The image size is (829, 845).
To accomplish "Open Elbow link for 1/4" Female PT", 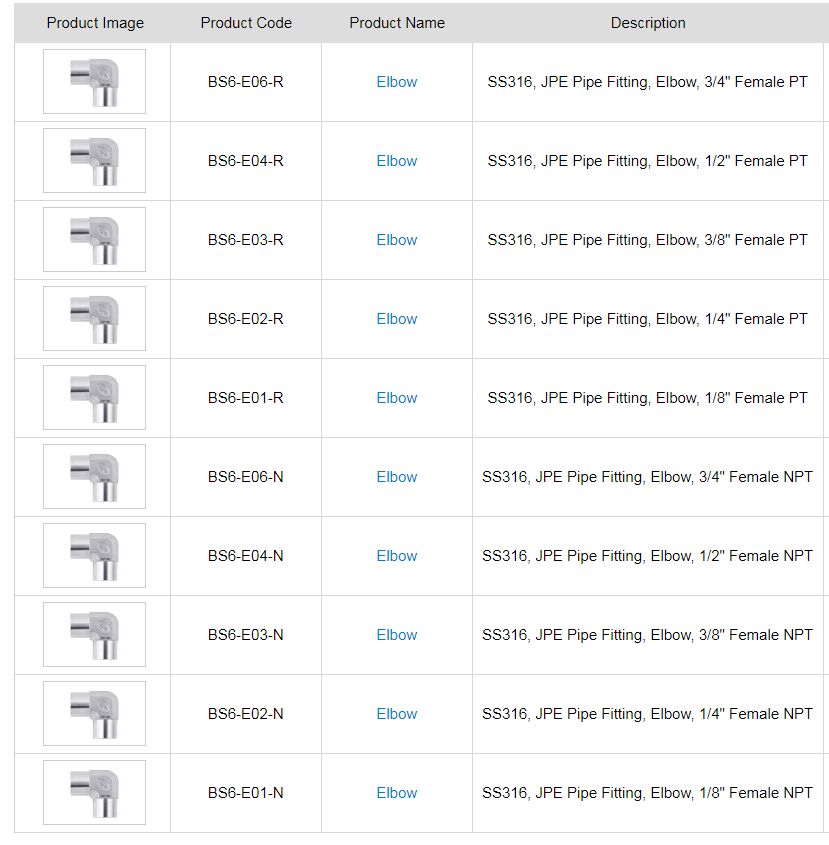I will tap(397, 319).
